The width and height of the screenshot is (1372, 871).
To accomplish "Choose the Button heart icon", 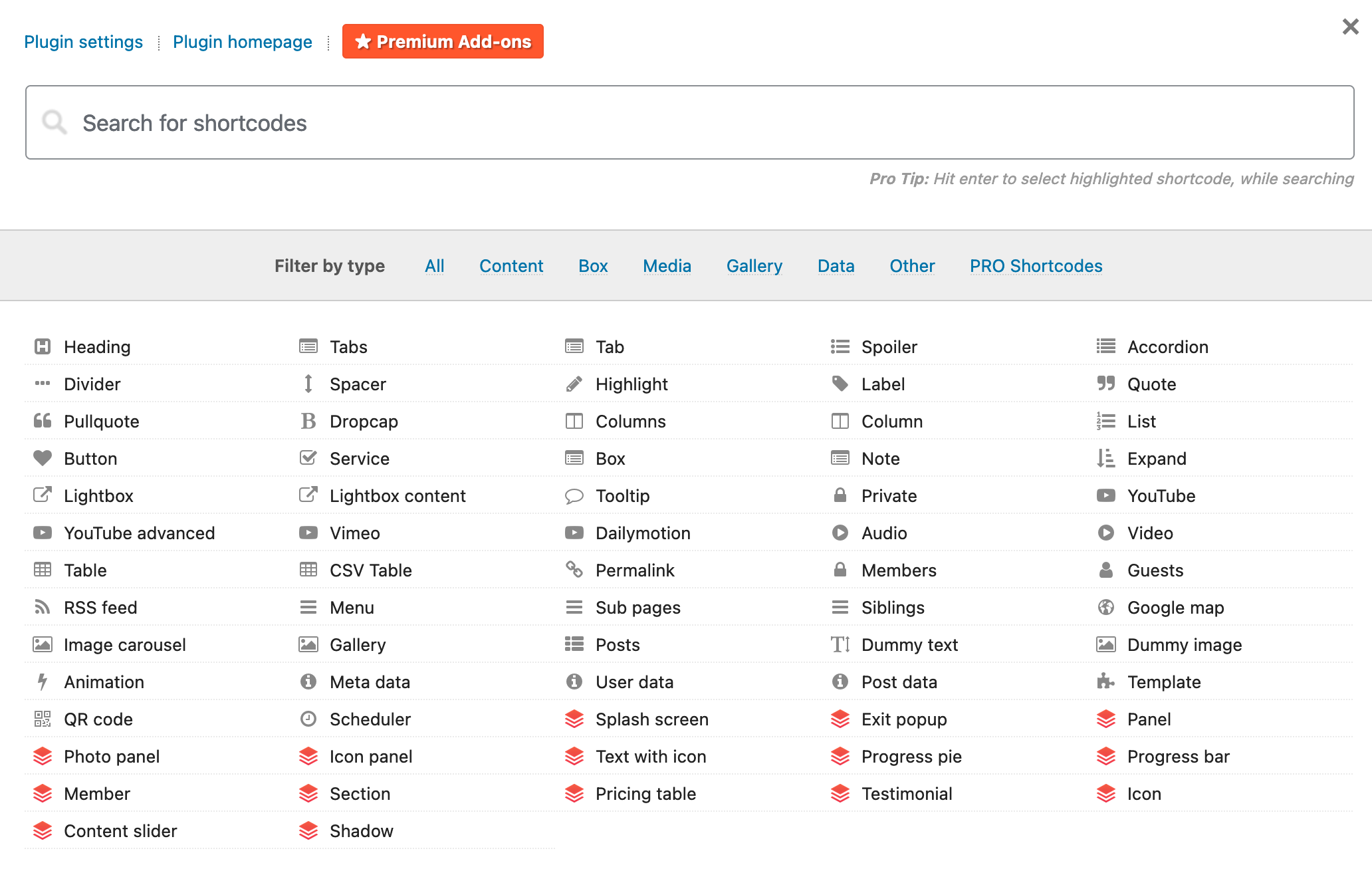I will 43,458.
